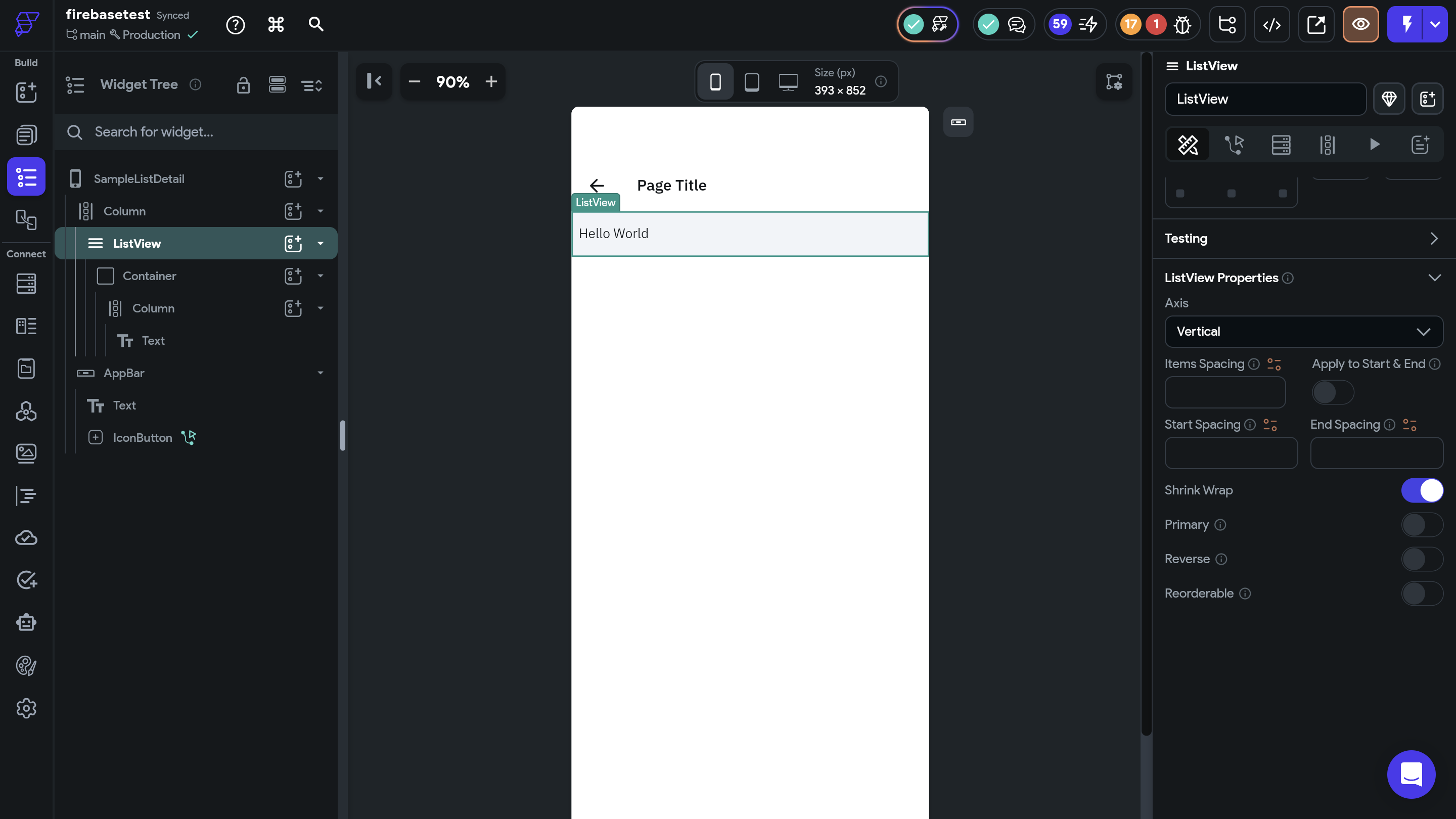
Task: Expand the Testing section
Action: pyautogui.click(x=1434, y=239)
